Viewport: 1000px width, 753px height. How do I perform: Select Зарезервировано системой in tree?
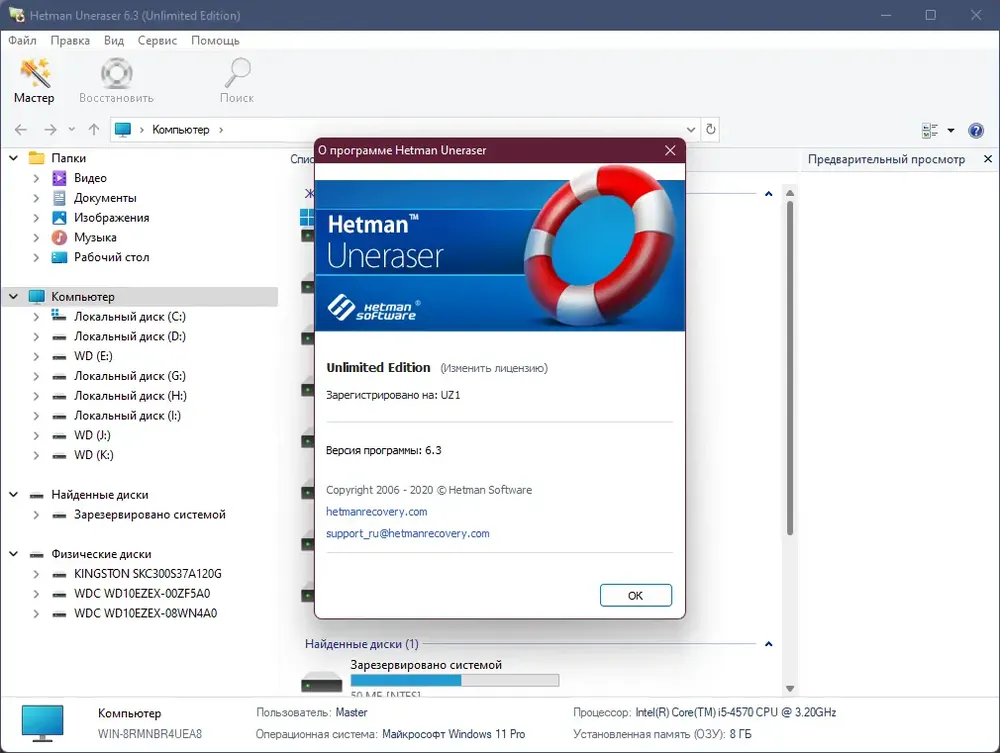149,515
